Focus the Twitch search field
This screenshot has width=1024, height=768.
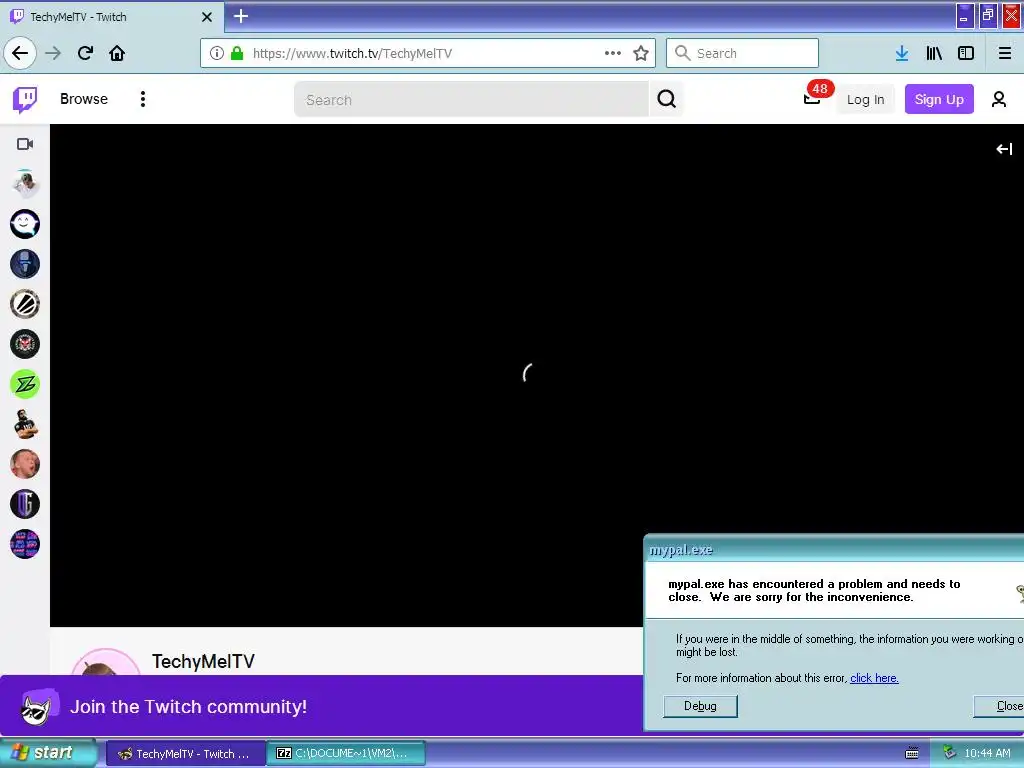point(472,99)
